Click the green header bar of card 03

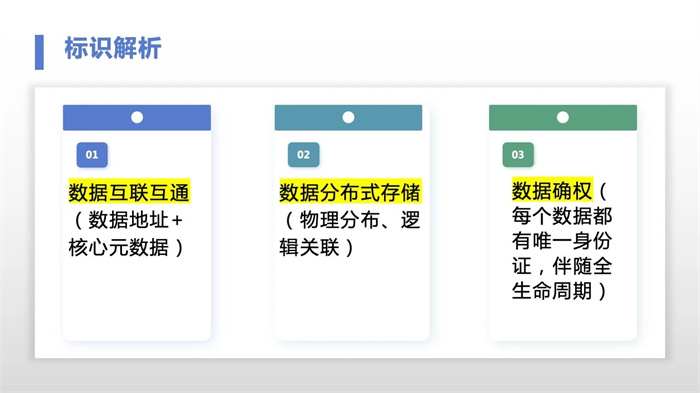(x=563, y=117)
